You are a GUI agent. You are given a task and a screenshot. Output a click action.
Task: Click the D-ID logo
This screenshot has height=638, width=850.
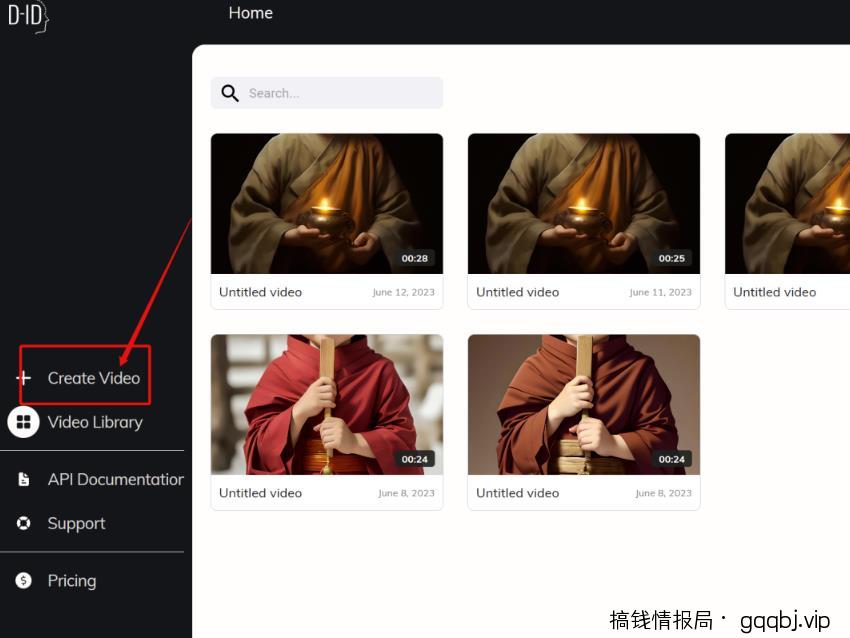tap(27, 18)
